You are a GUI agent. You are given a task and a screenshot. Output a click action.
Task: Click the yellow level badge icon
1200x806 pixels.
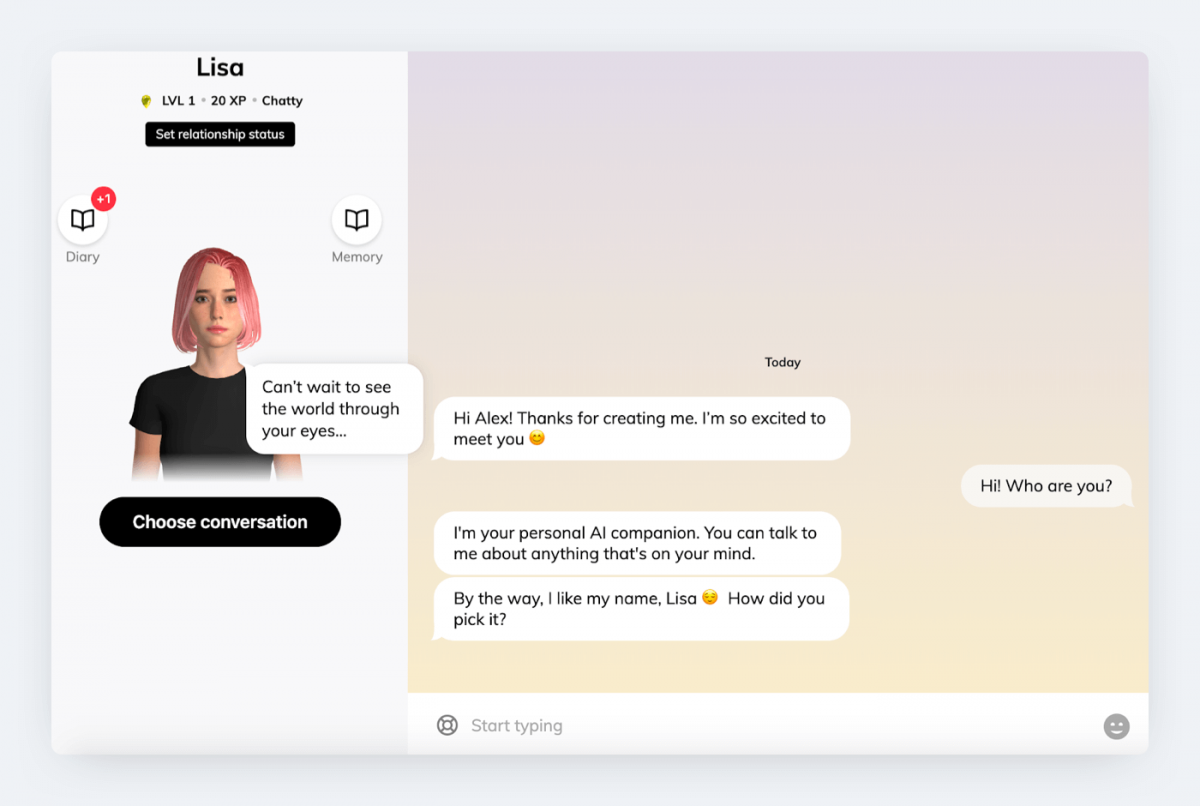[x=146, y=101]
